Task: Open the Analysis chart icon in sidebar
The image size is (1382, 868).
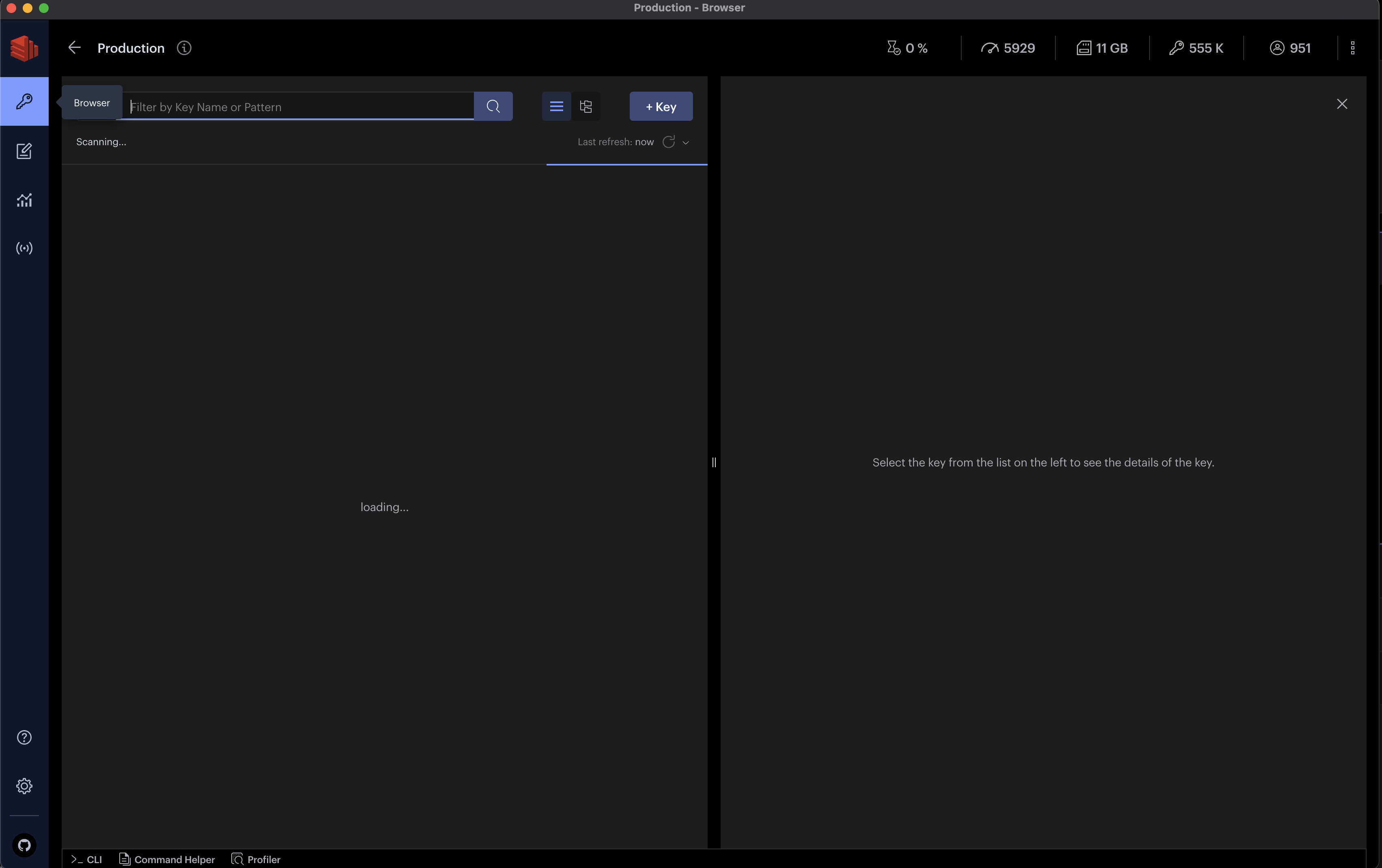Action: [x=25, y=200]
